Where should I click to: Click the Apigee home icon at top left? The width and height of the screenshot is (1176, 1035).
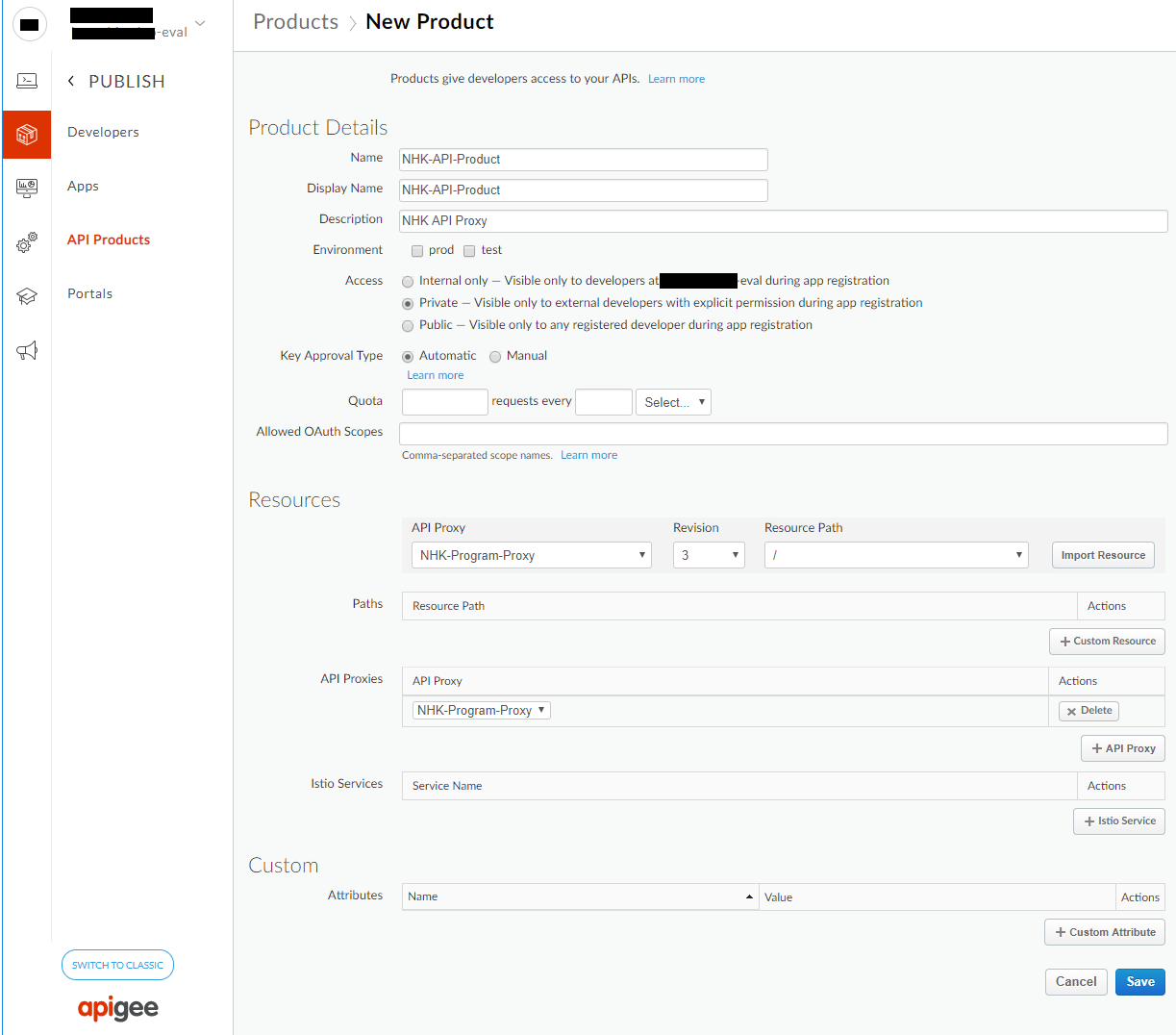[x=29, y=24]
